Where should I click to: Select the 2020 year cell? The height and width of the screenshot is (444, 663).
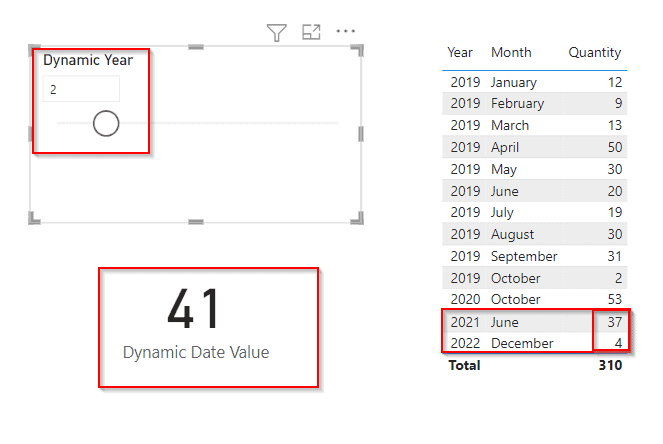tap(465, 299)
